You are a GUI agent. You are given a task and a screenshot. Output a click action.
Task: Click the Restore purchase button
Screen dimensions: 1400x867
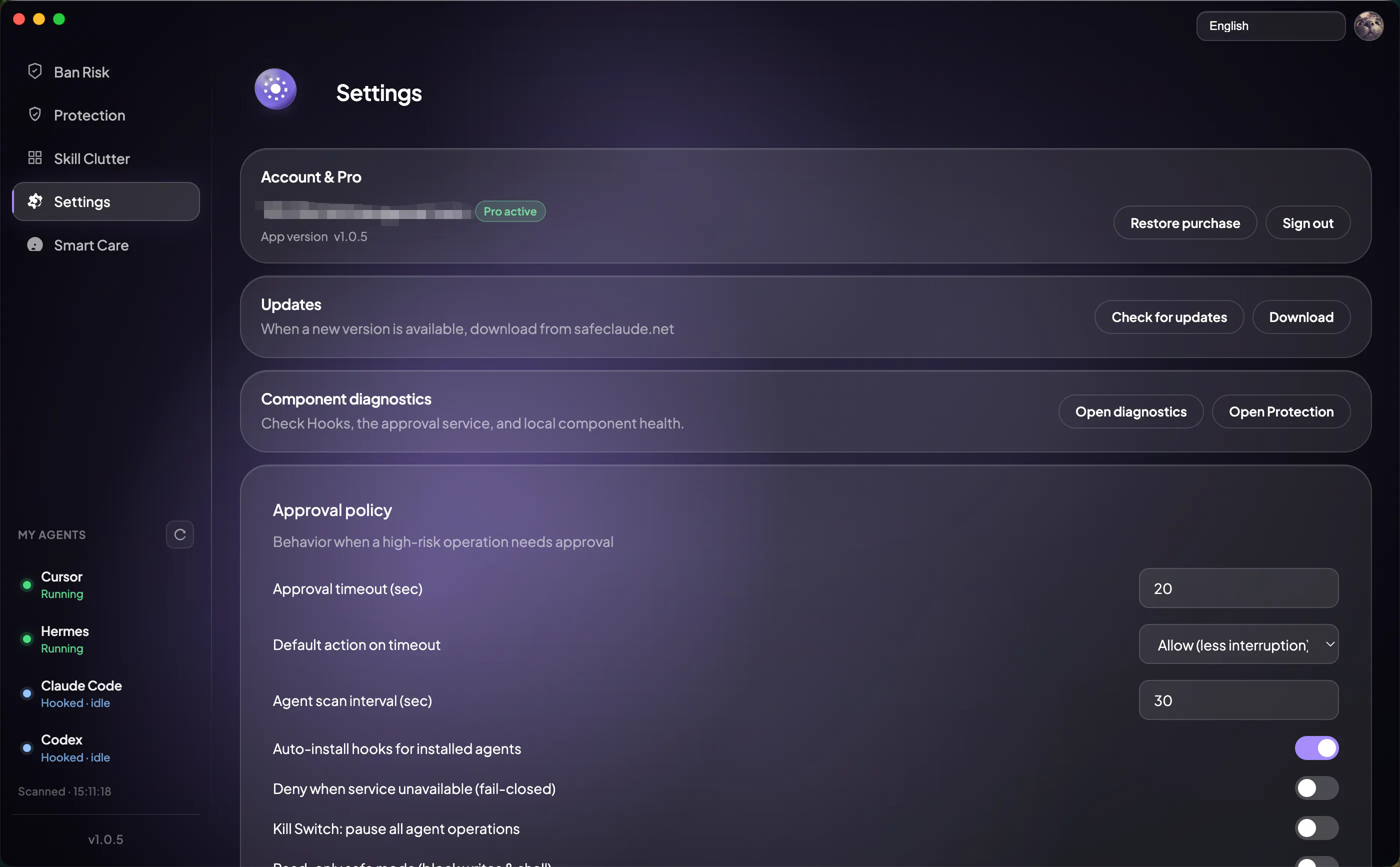(x=1185, y=223)
